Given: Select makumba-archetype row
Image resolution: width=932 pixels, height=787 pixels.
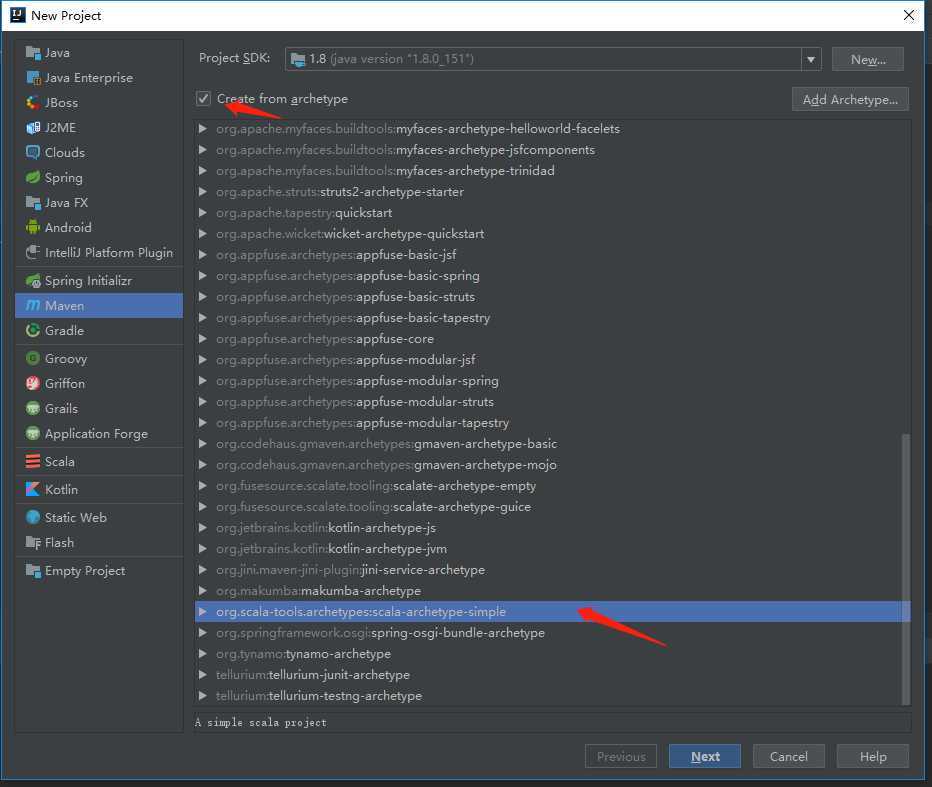Looking at the screenshot, I should tap(552, 591).
